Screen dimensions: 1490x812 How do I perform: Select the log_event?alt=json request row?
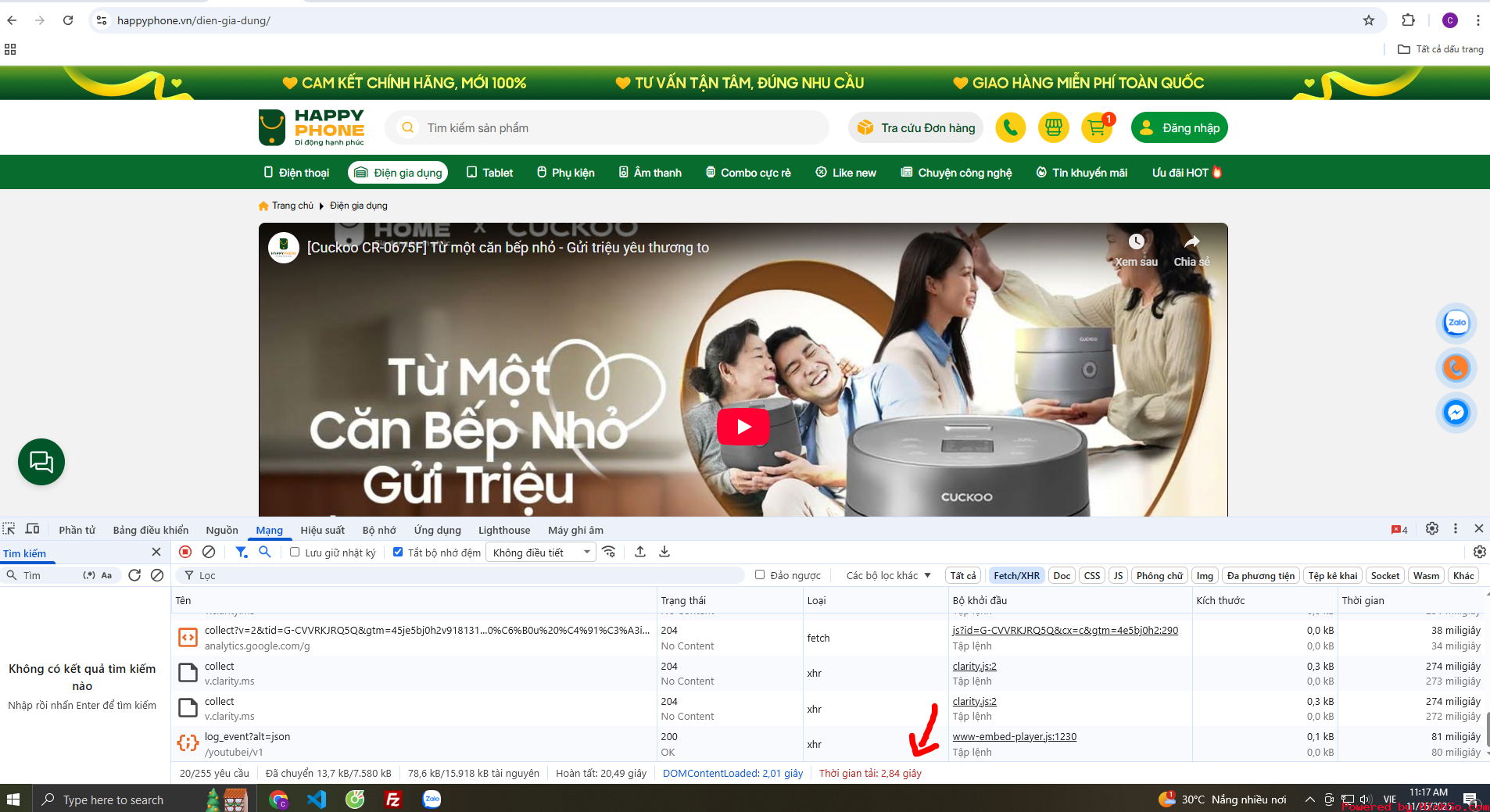pyautogui.click(x=829, y=744)
